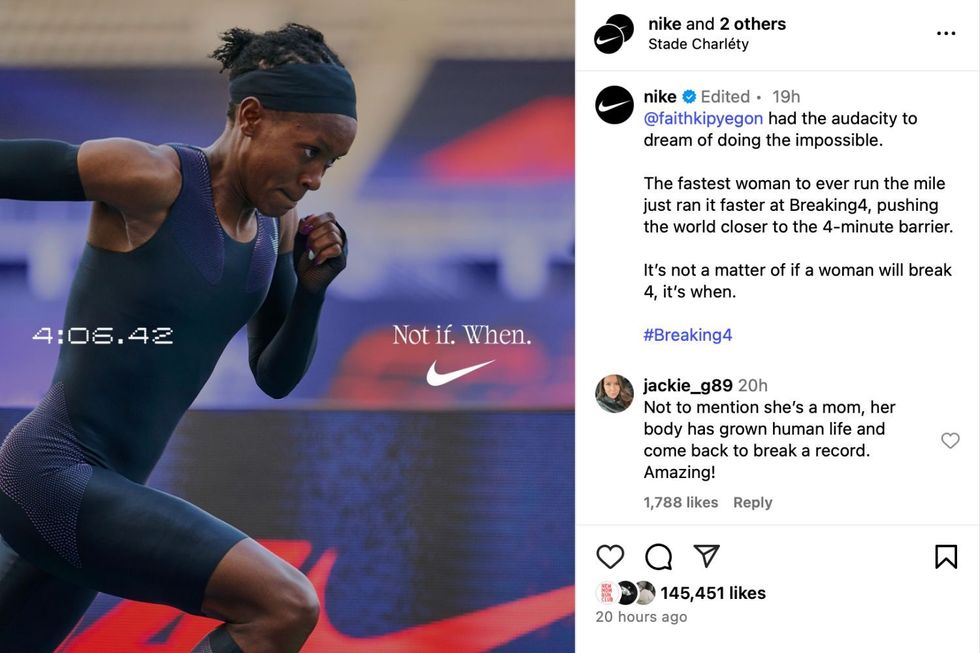Open jackie_g89 username link
Screen dimensions: 980x653
coord(688,386)
